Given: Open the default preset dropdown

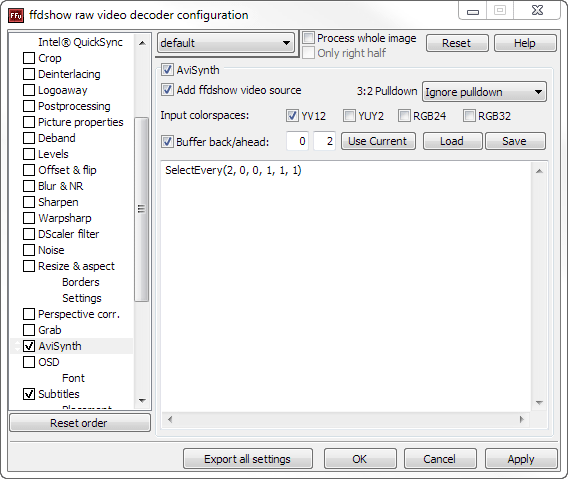Looking at the screenshot, I should pyautogui.click(x=226, y=43).
